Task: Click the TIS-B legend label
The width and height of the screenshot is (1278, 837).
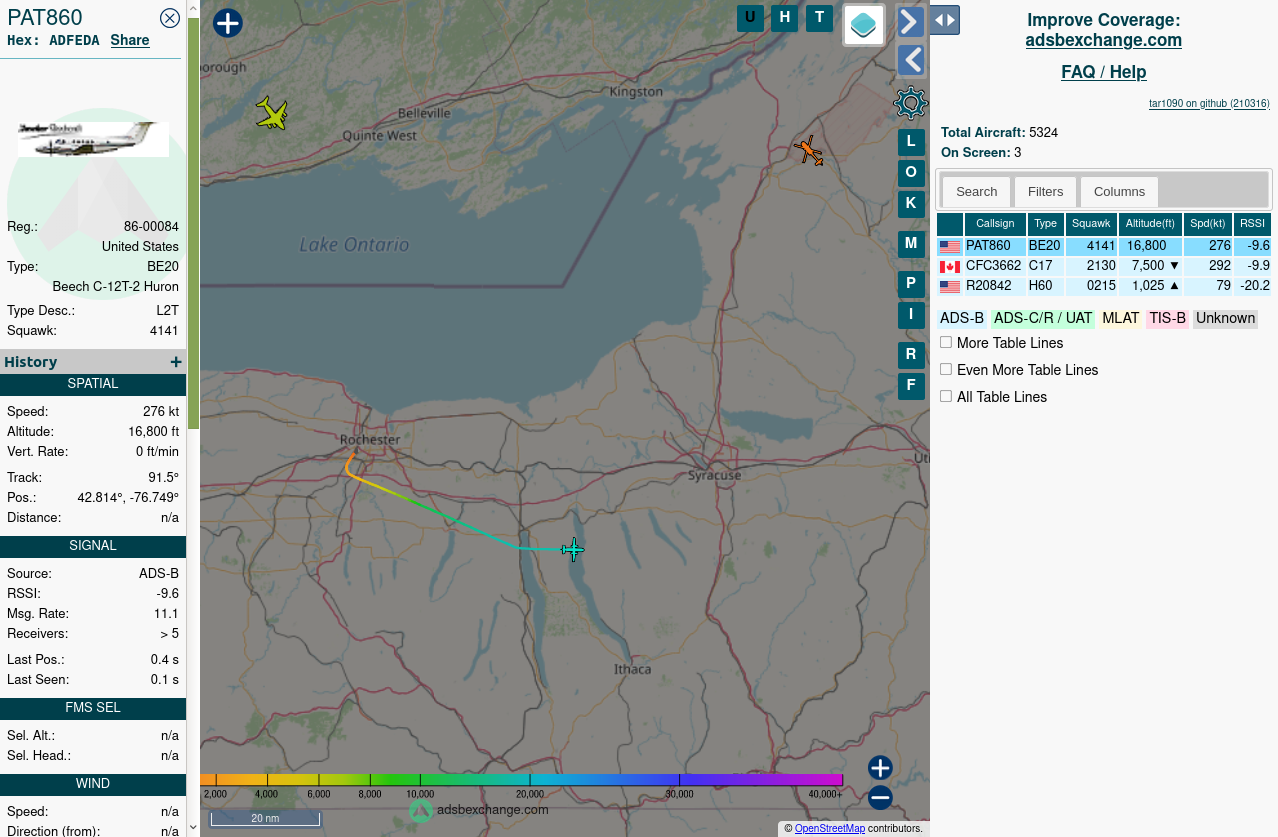Action: tap(1167, 319)
